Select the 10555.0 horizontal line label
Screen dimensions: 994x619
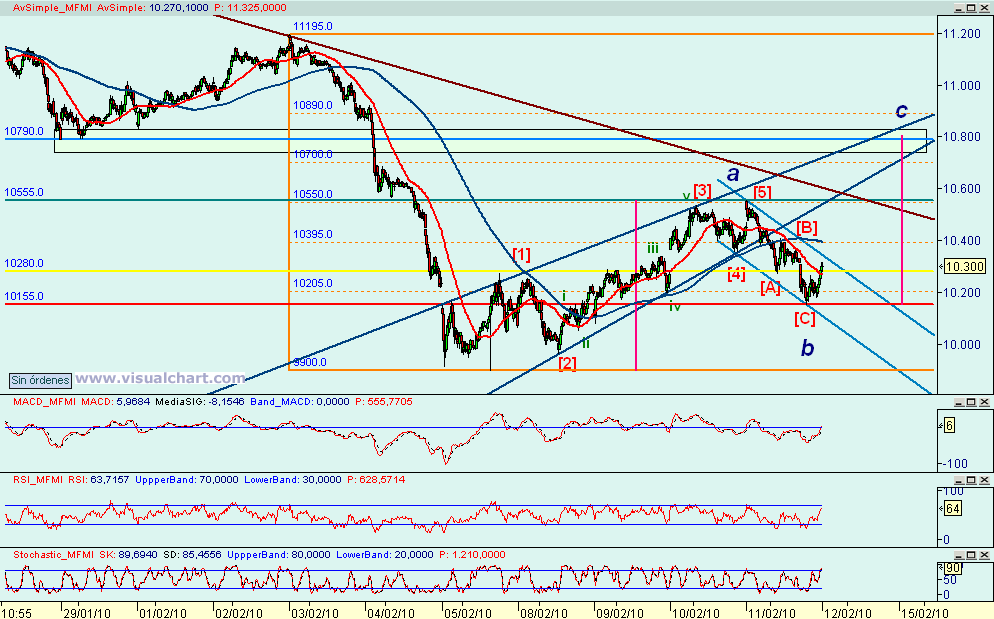pos(24,193)
